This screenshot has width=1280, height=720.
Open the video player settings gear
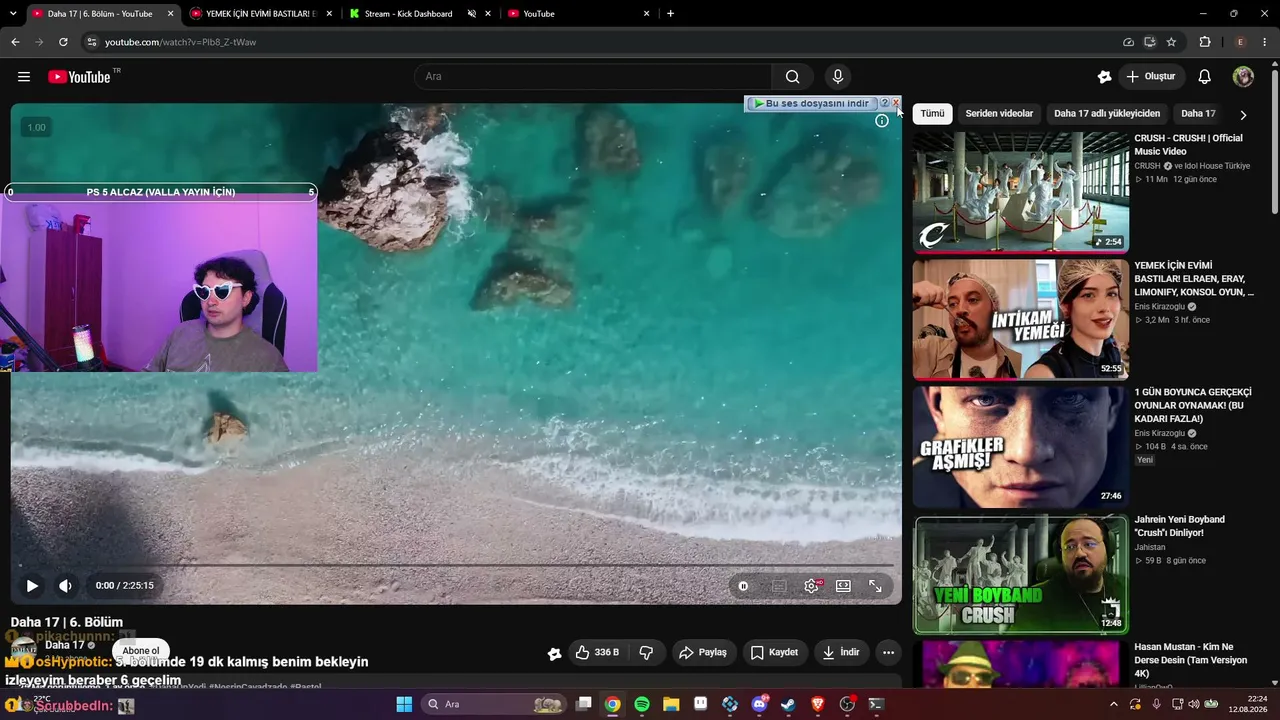[x=812, y=586]
